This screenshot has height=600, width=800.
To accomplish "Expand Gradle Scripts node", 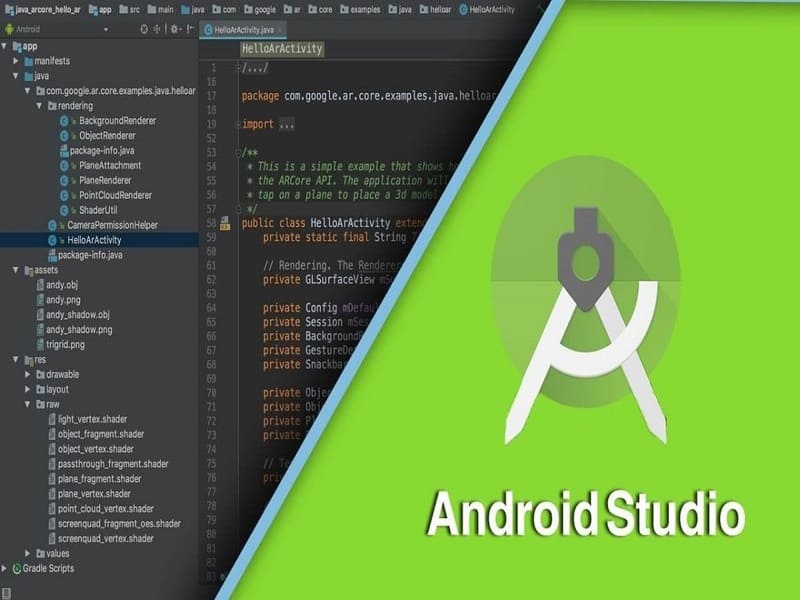I will pyautogui.click(x=4, y=568).
